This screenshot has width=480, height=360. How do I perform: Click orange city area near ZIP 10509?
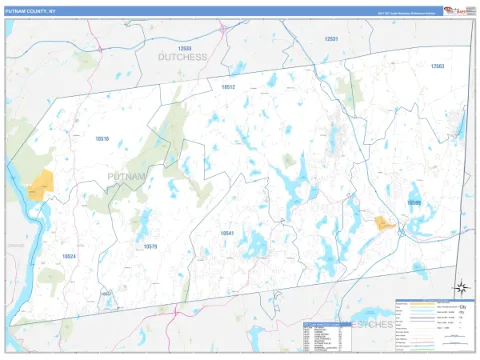point(383,223)
